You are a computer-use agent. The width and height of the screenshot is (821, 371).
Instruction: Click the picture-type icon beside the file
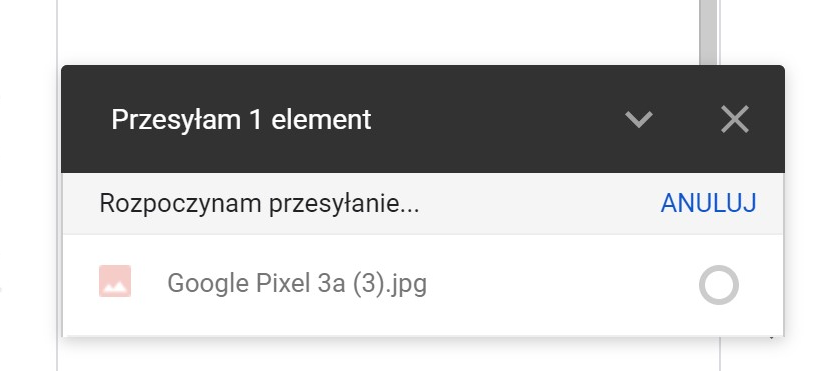coord(115,281)
